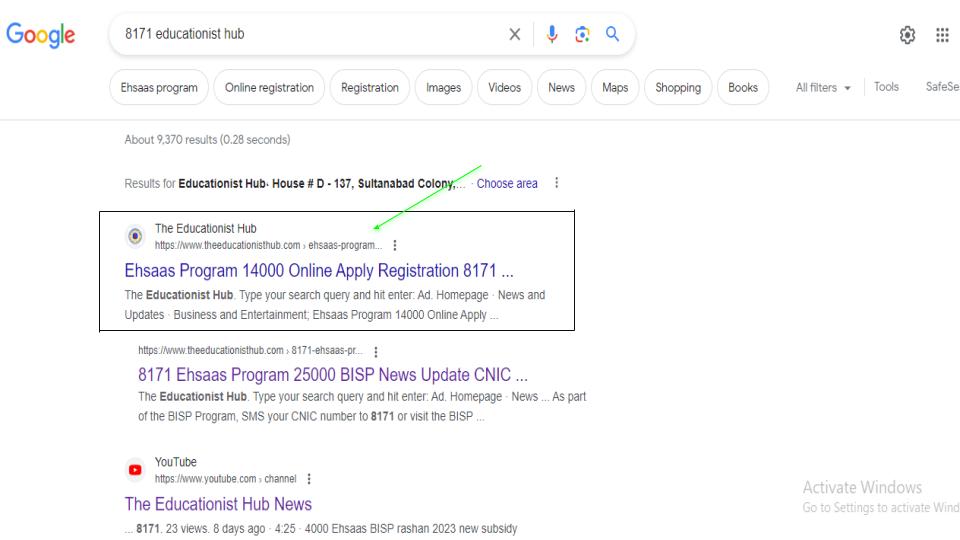
Task: Open Google Lens image search icon
Action: click(583, 35)
